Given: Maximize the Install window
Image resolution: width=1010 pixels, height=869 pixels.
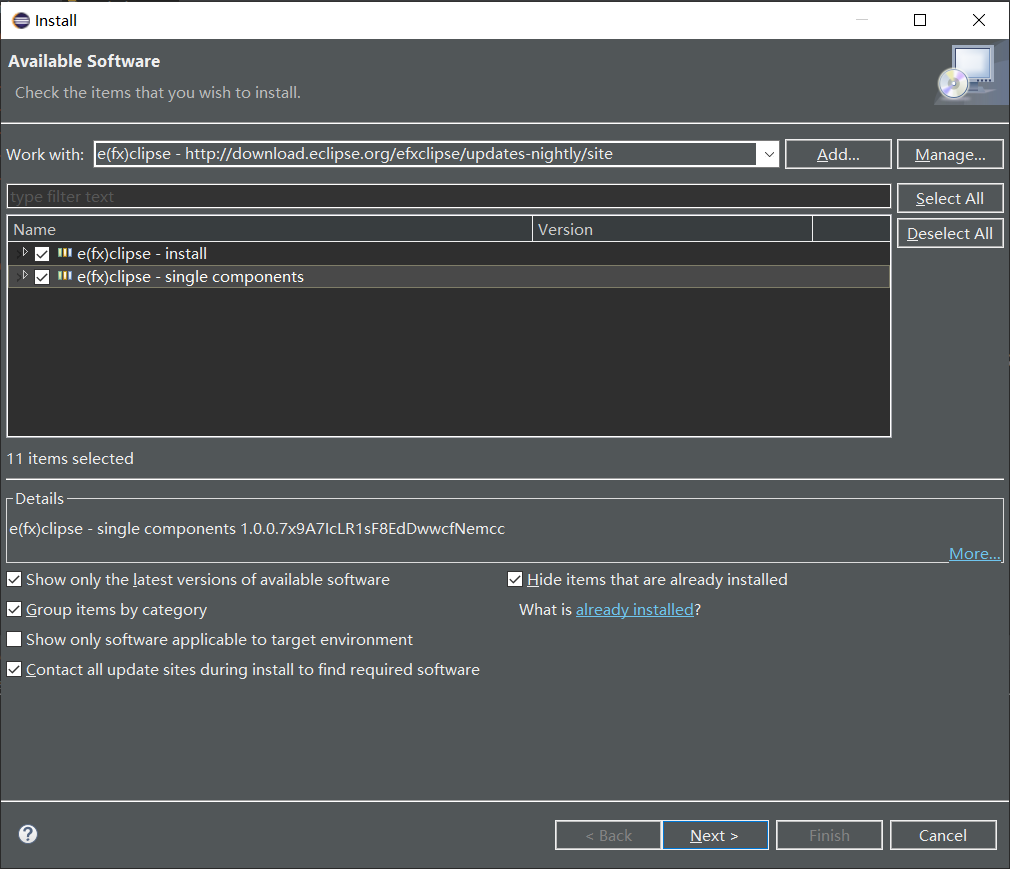Looking at the screenshot, I should click(920, 20).
